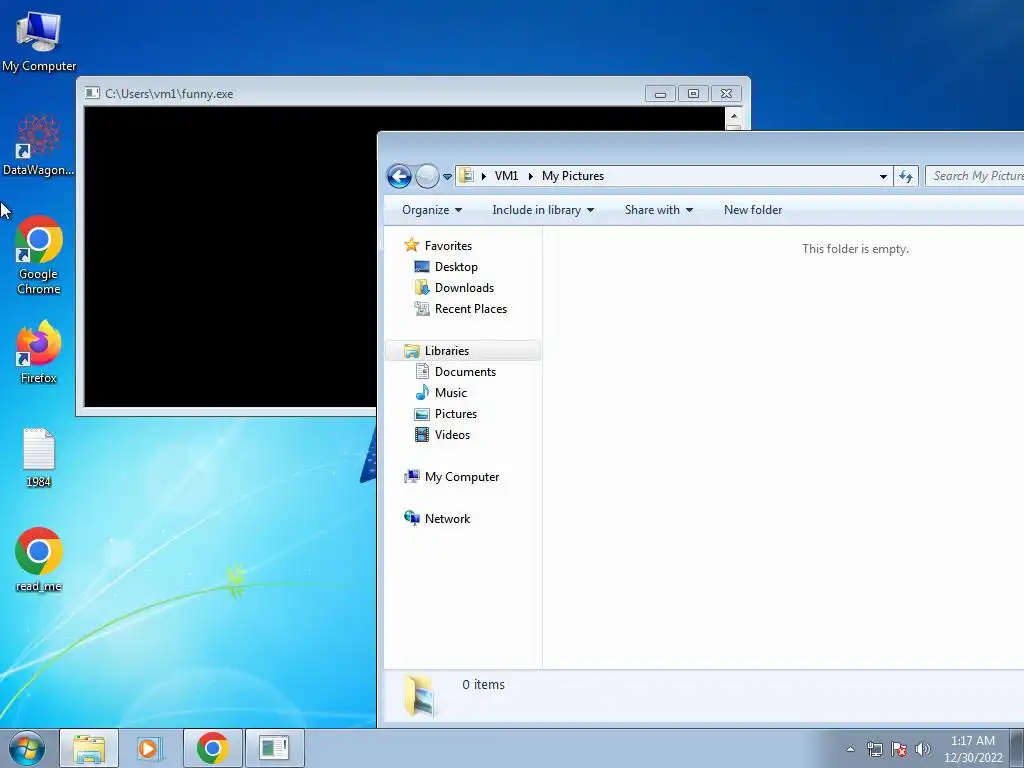The width and height of the screenshot is (1024, 768).
Task: Select Favorites in navigation pane
Action: (448, 246)
